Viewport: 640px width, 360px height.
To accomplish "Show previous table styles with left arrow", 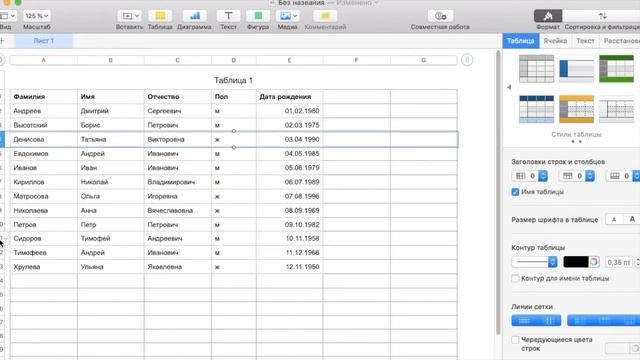I will tap(509, 87).
